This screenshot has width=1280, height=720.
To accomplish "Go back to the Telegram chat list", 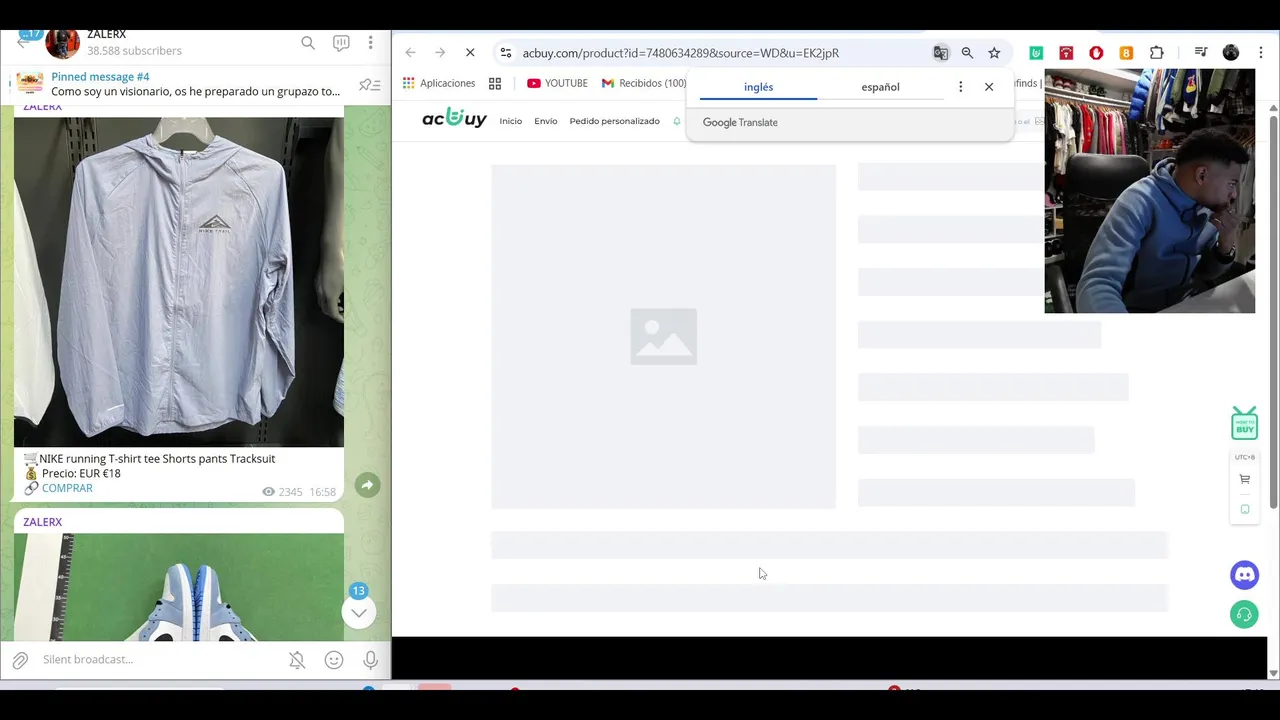I will [x=24, y=43].
